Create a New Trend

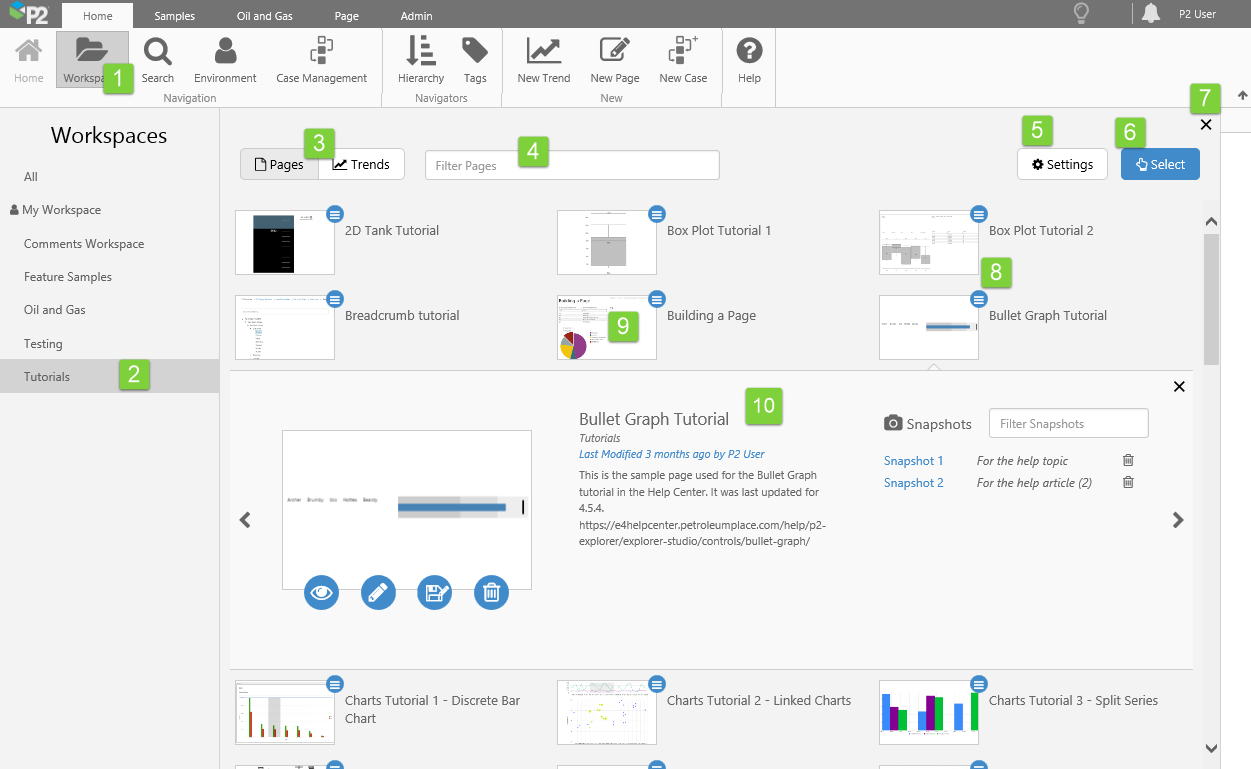(x=544, y=61)
